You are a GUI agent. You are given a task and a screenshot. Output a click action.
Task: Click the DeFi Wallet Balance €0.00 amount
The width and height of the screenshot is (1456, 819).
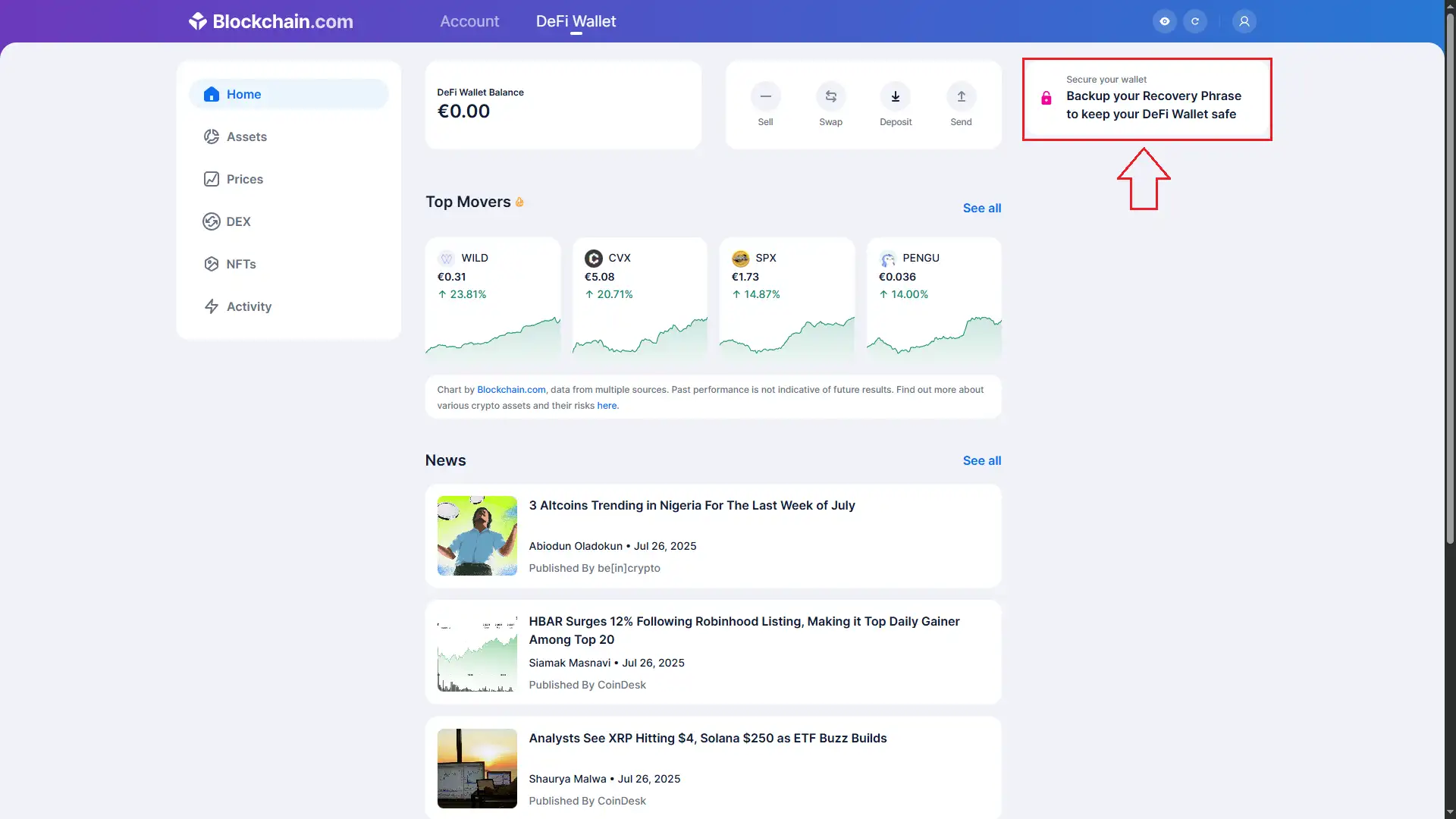[463, 111]
